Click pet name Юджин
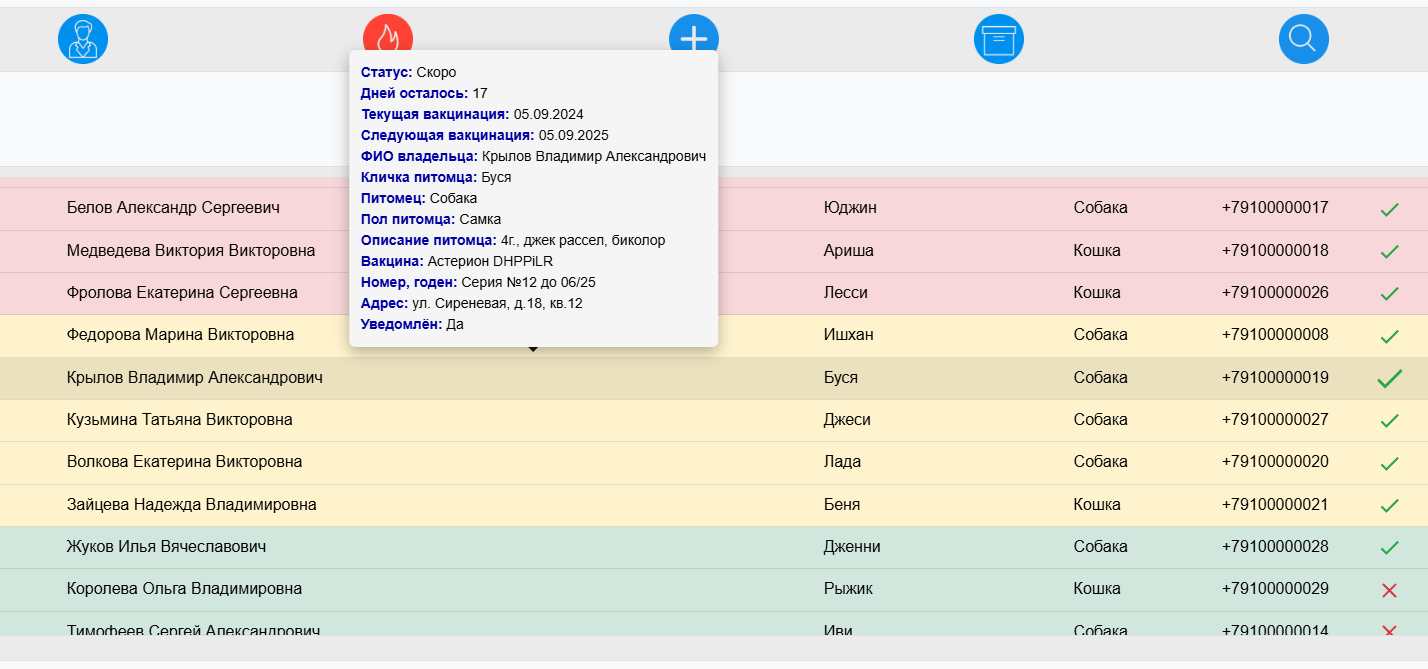This screenshot has width=1428, height=669. 849,208
